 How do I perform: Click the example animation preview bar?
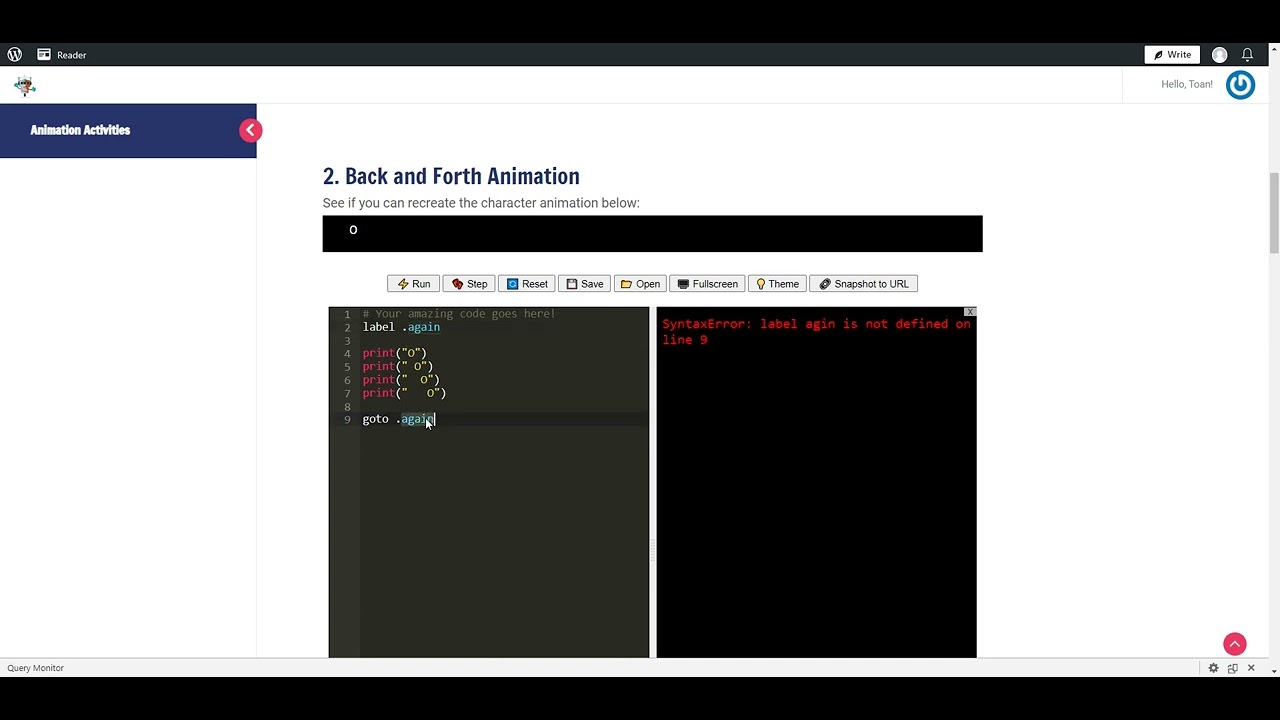pyautogui.click(x=652, y=234)
